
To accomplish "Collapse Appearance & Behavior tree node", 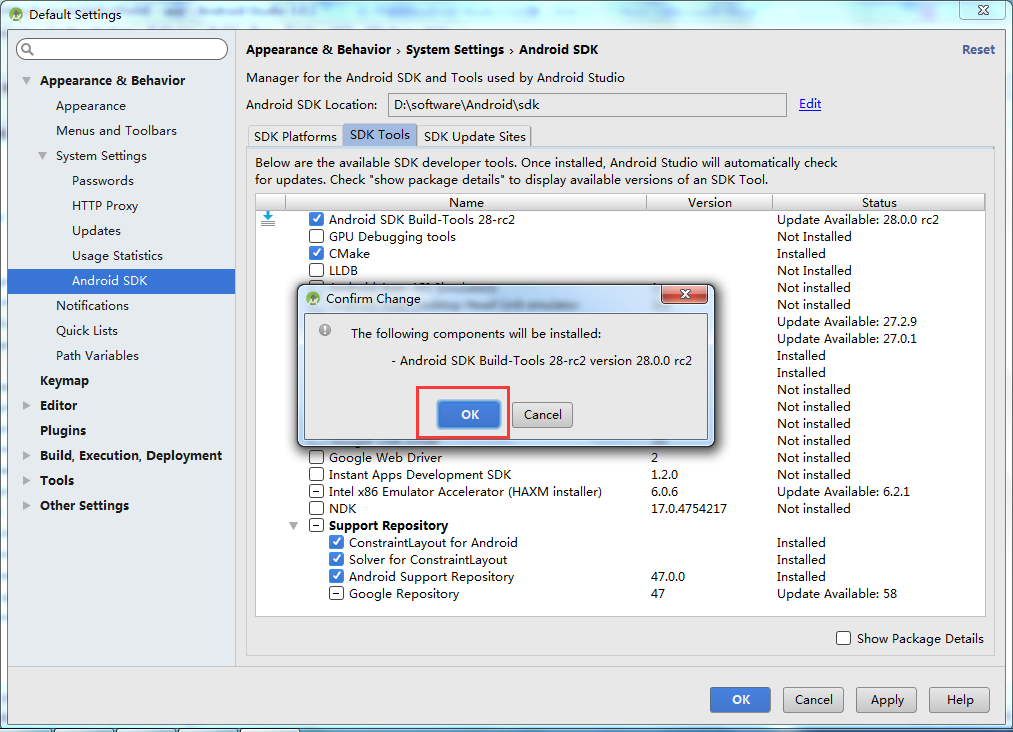I will [x=26, y=81].
